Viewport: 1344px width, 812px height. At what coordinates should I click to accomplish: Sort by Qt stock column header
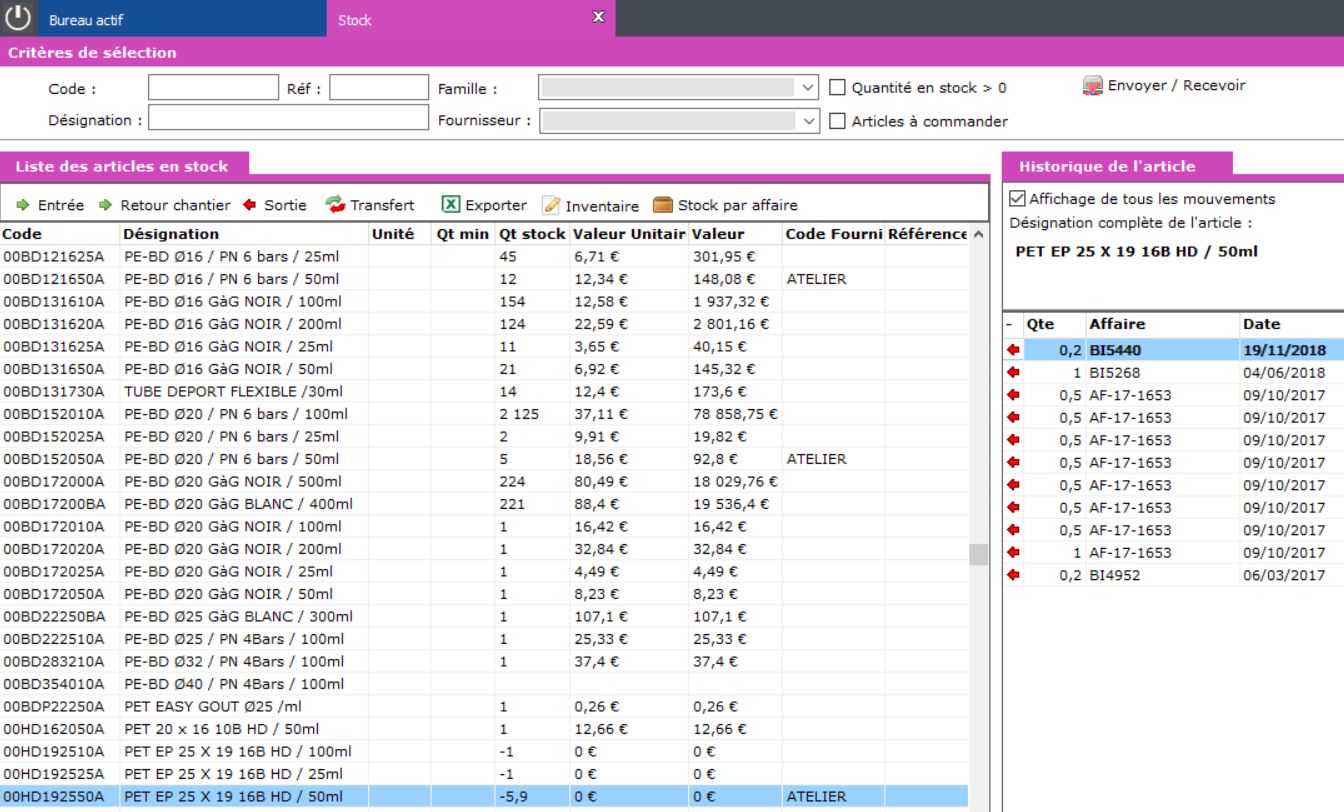tap(532, 234)
